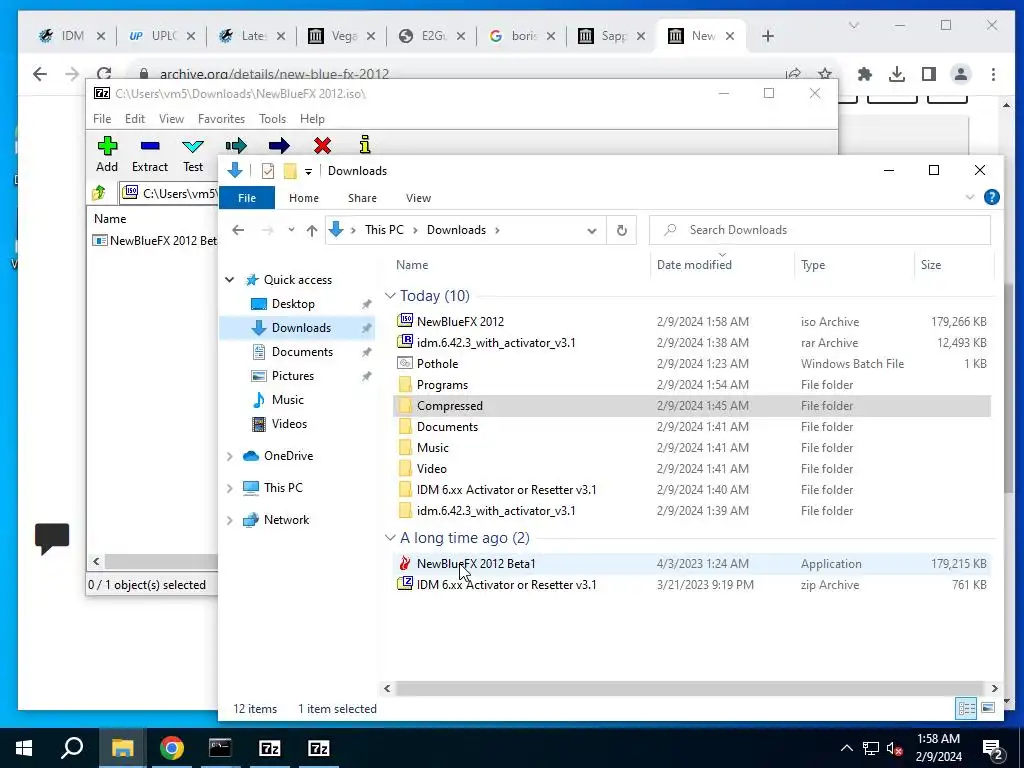Image resolution: width=1024 pixels, height=768 pixels.
Task: Open the Favorites menu in 7-Zip
Action: pos(221,119)
